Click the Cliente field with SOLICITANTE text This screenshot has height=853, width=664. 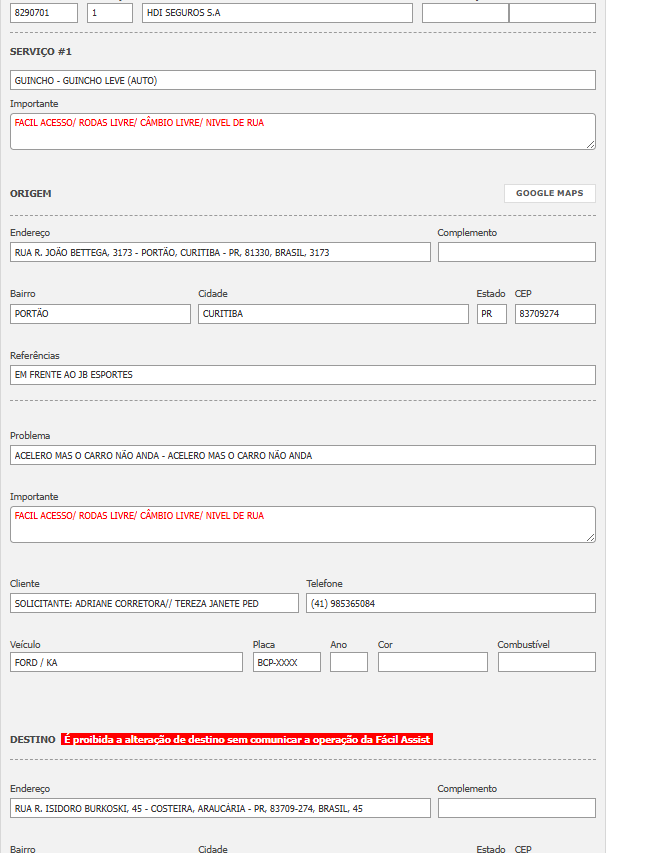pyautogui.click(x=154, y=603)
